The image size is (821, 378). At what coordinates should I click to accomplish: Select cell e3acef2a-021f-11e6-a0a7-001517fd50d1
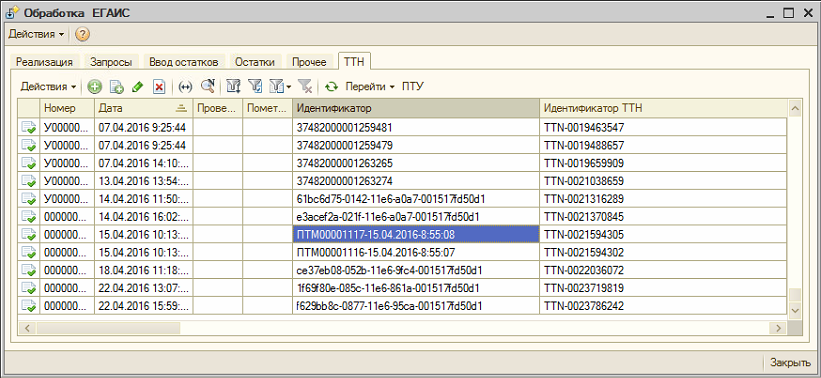416,217
